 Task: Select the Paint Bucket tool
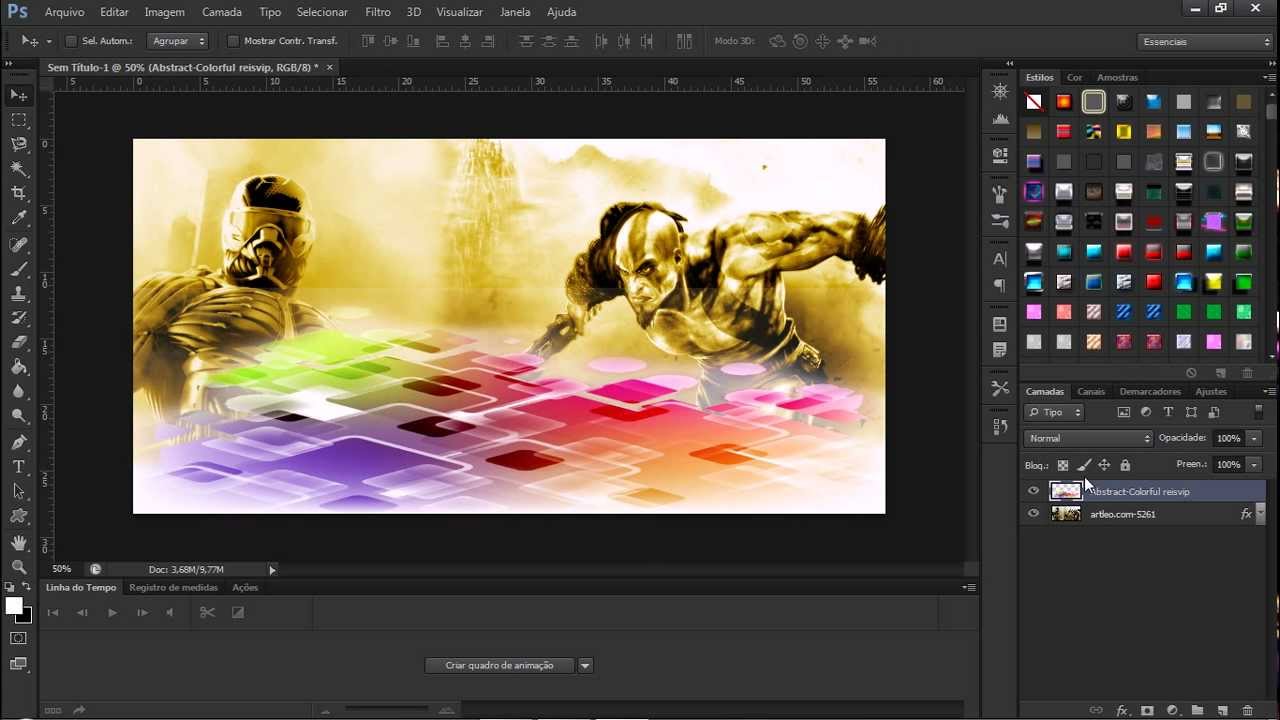click(19, 368)
